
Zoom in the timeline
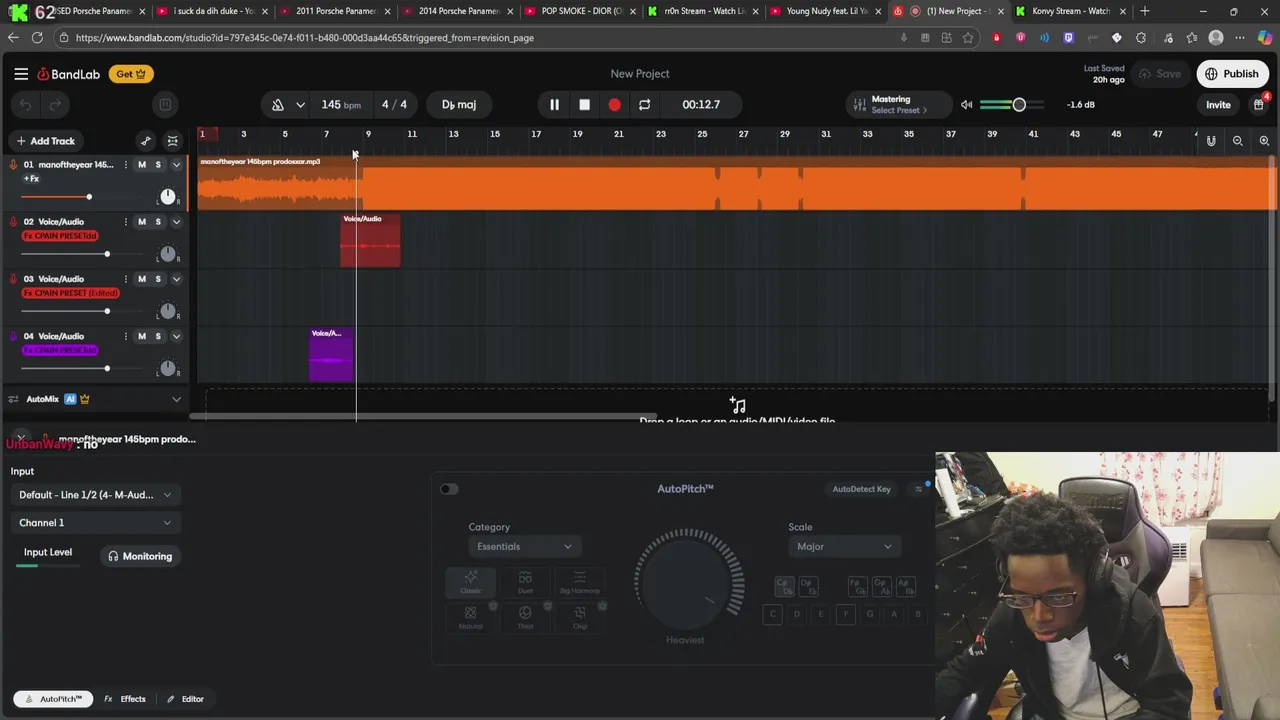tap(1264, 141)
